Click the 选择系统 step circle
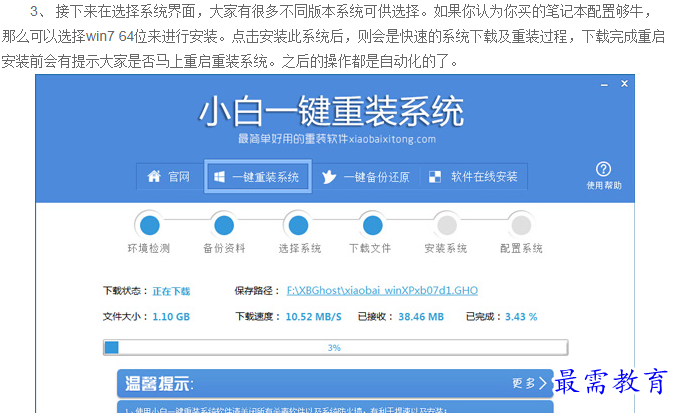 pyautogui.click(x=298, y=225)
